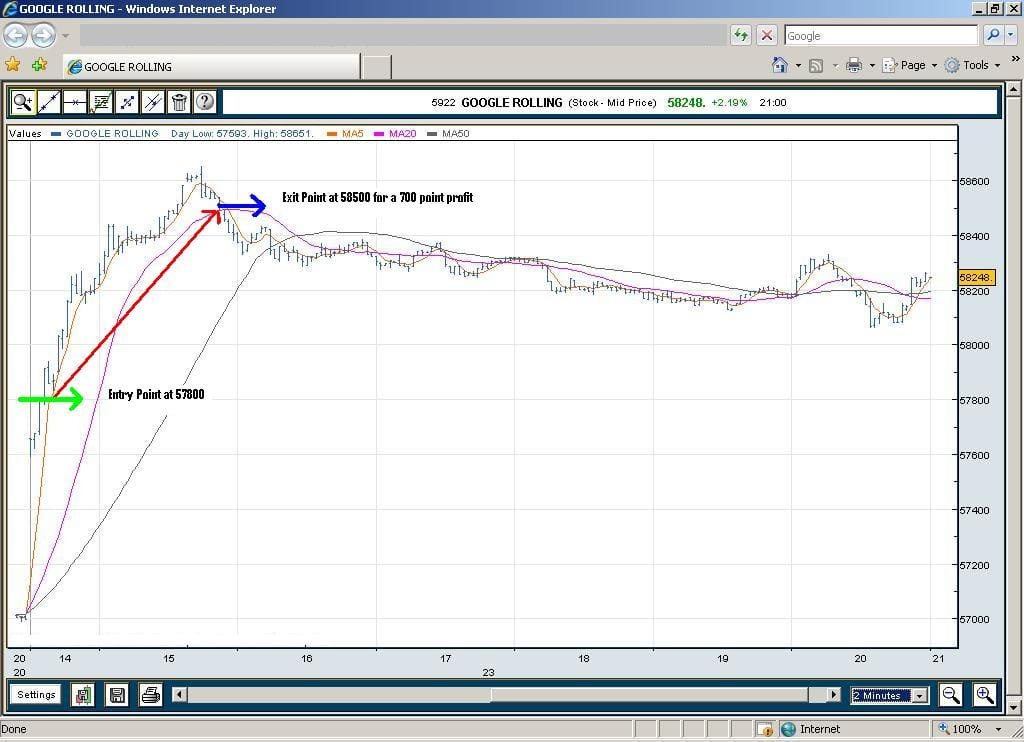The height and width of the screenshot is (742, 1024).
Task: Expand the Print dropdown arrow
Action: click(872, 65)
